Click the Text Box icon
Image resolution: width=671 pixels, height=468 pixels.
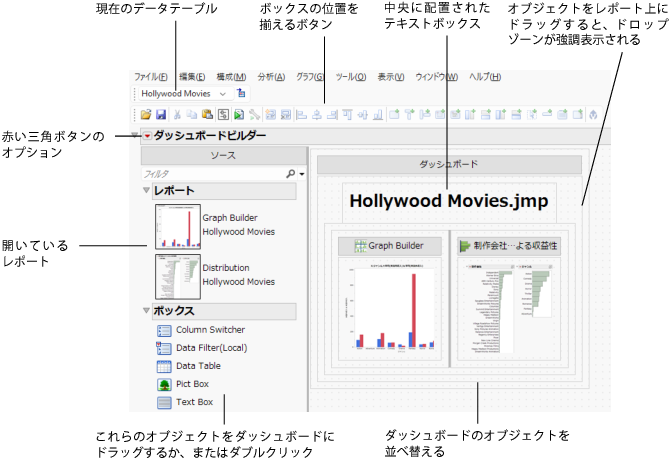click(164, 402)
